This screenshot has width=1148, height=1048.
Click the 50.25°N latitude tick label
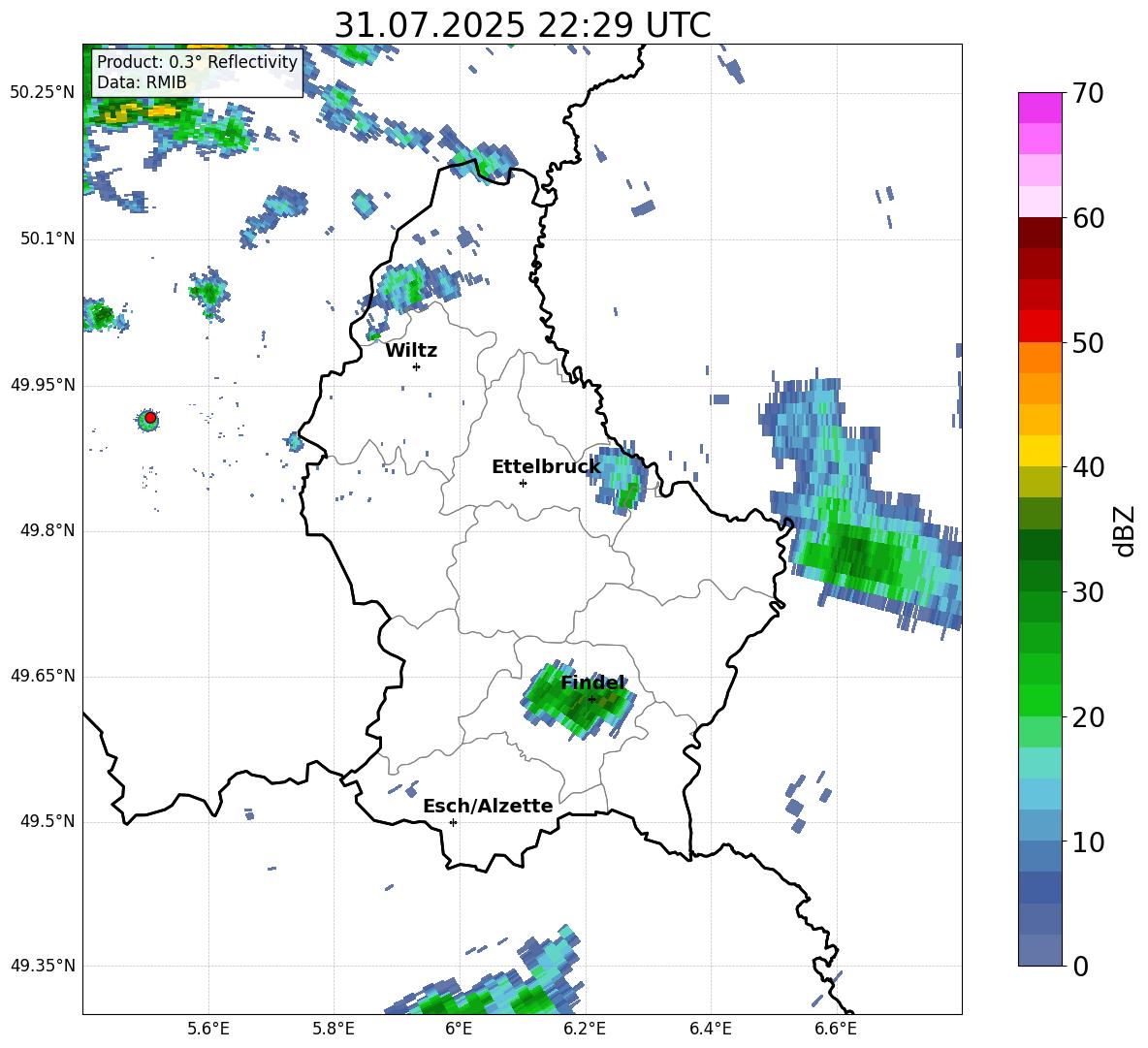point(43,93)
